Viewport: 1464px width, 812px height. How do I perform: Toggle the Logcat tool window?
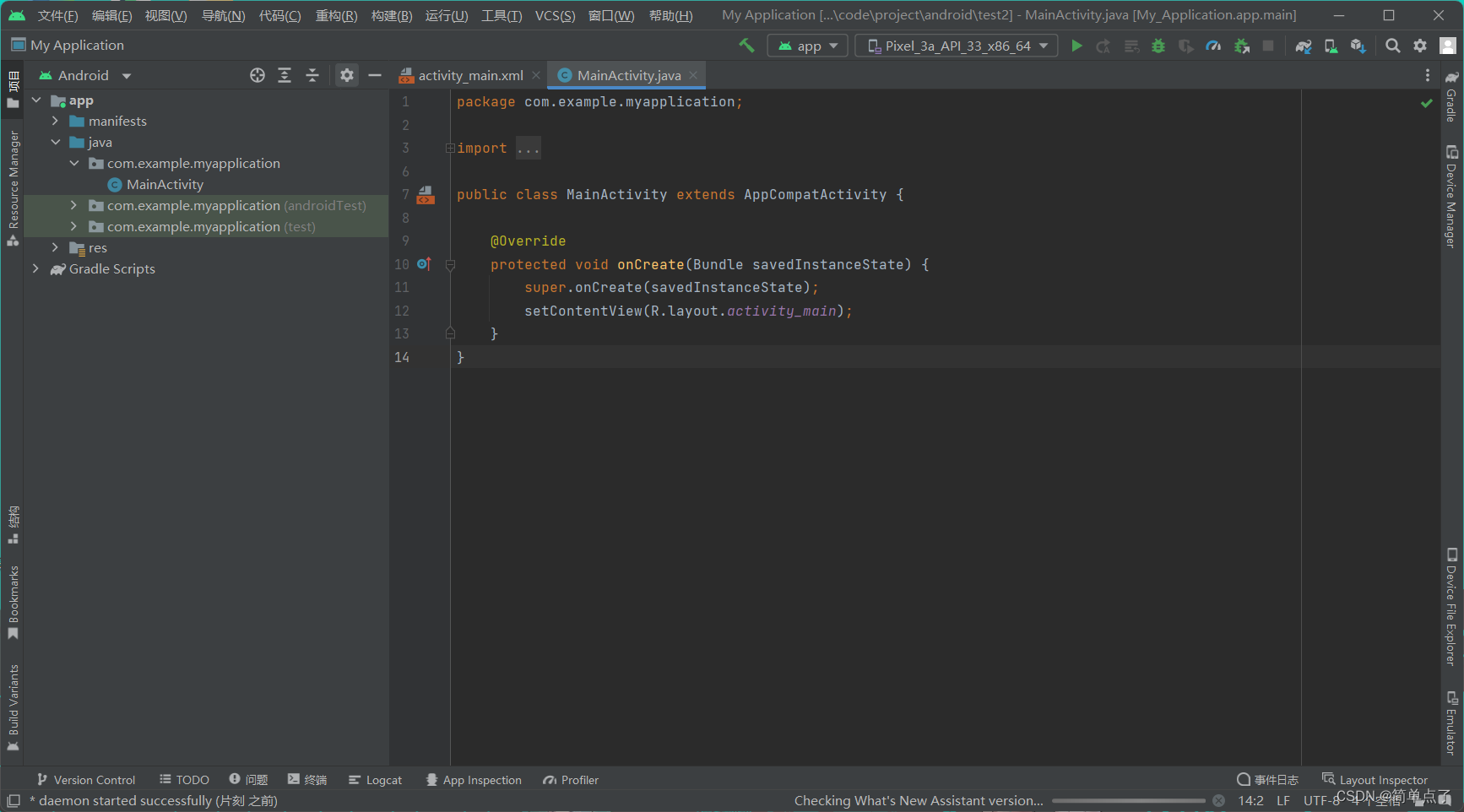(x=377, y=779)
